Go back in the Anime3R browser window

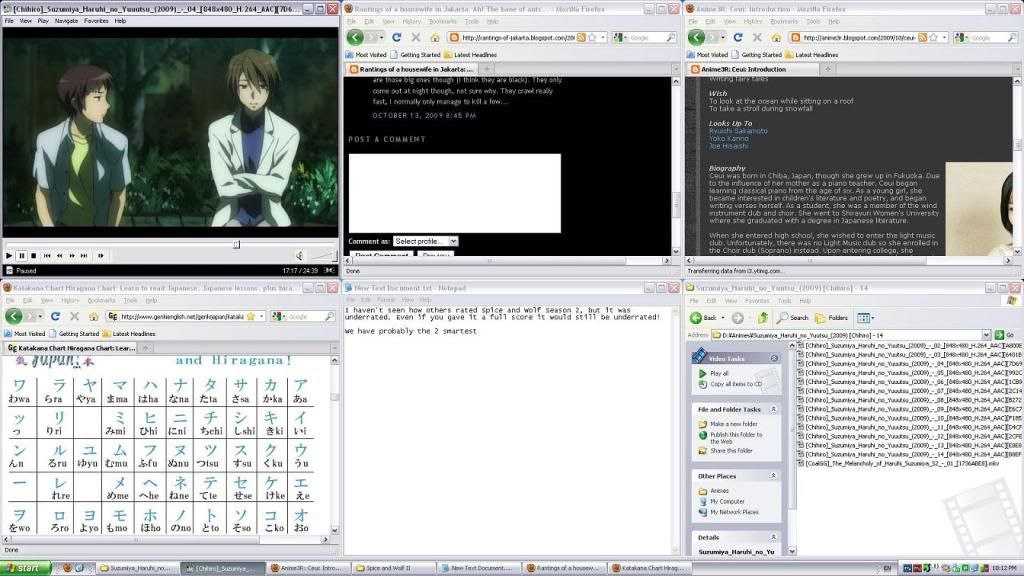click(x=696, y=38)
